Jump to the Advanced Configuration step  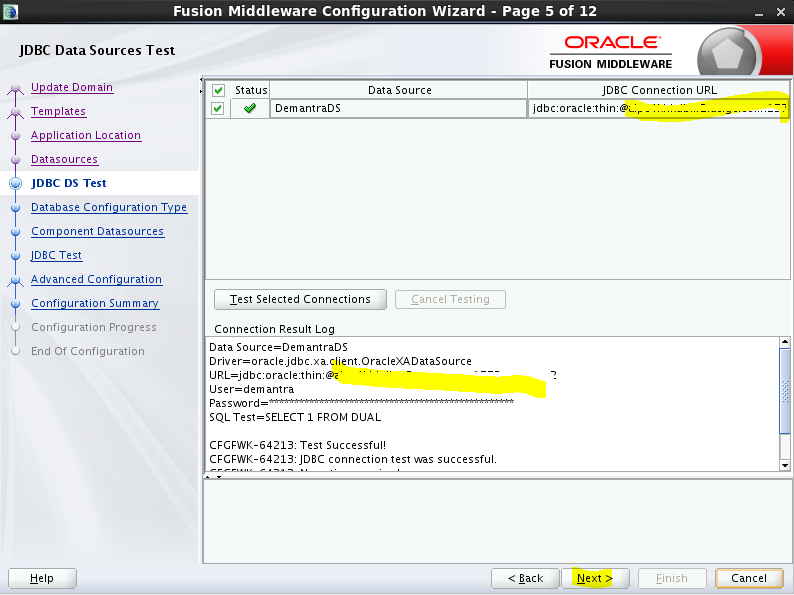pyautogui.click(x=96, y=280)
